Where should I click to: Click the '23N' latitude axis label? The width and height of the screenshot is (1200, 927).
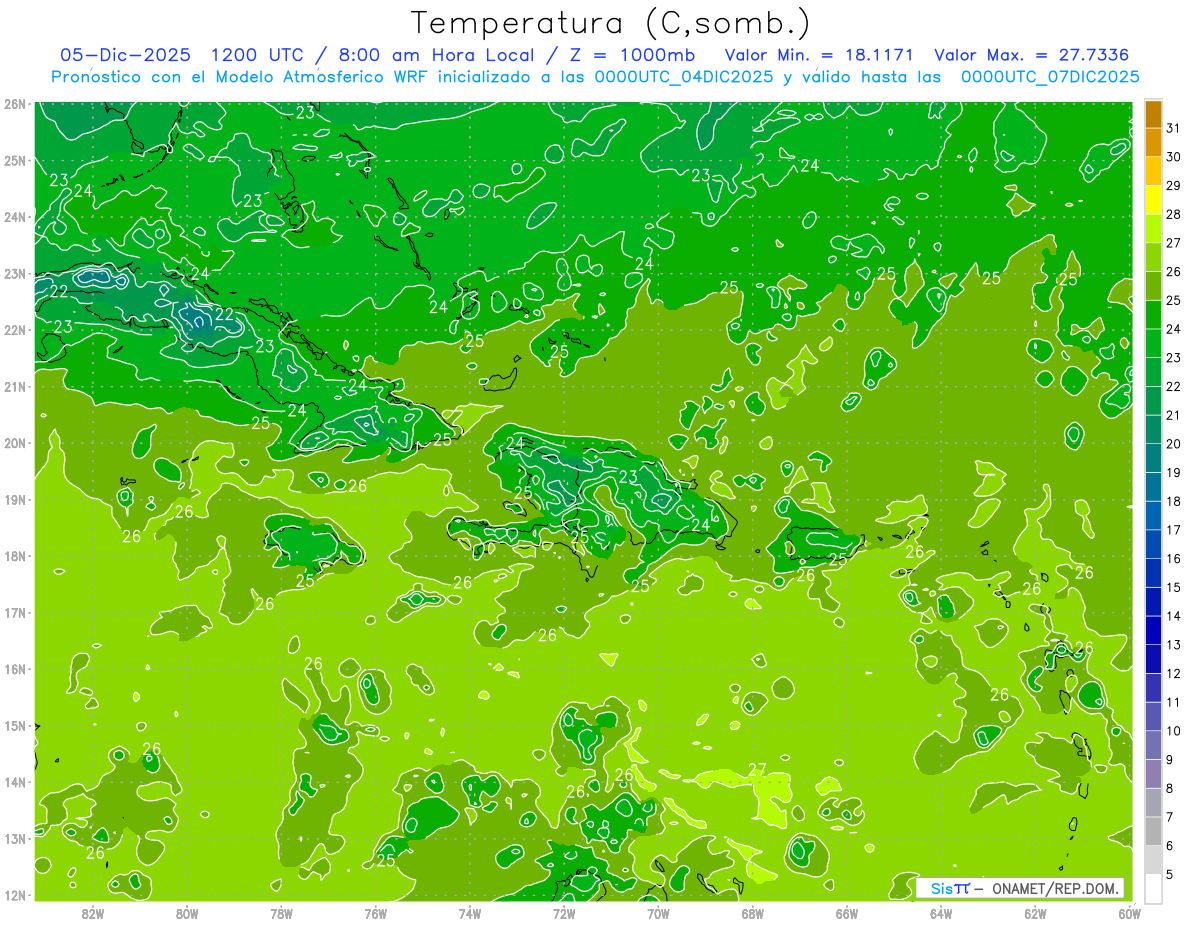coord(14,273)
